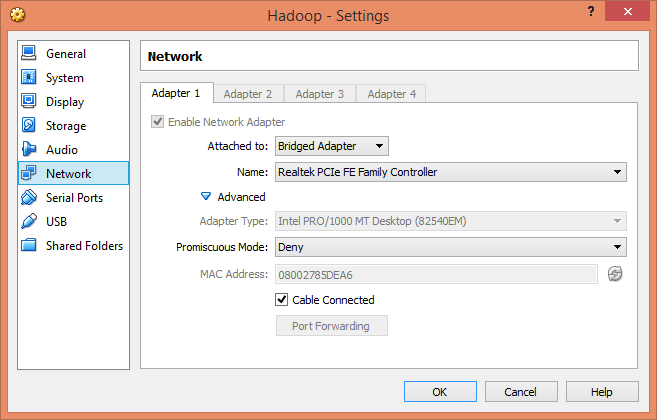Screen dimensions: 657x420
Task: Click the OK button
Action: pyautogui.click(x=440, y=391)
